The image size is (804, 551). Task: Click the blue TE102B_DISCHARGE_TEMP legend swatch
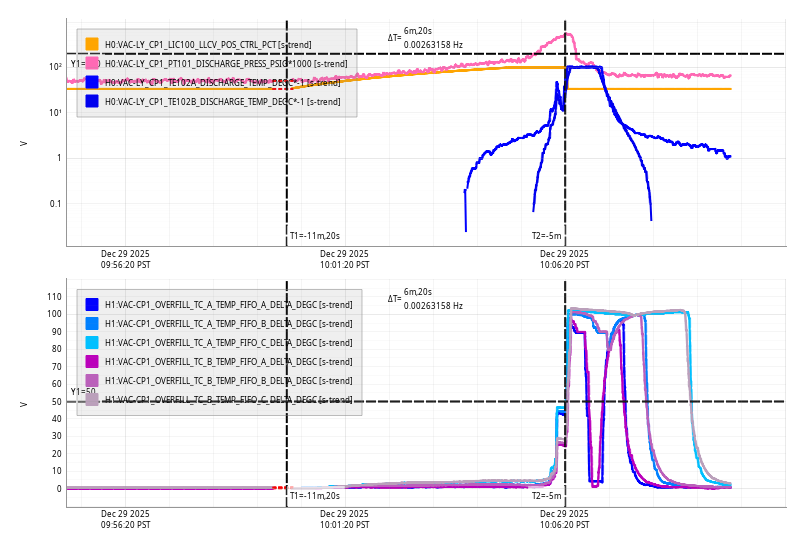(x=92, y=101)
